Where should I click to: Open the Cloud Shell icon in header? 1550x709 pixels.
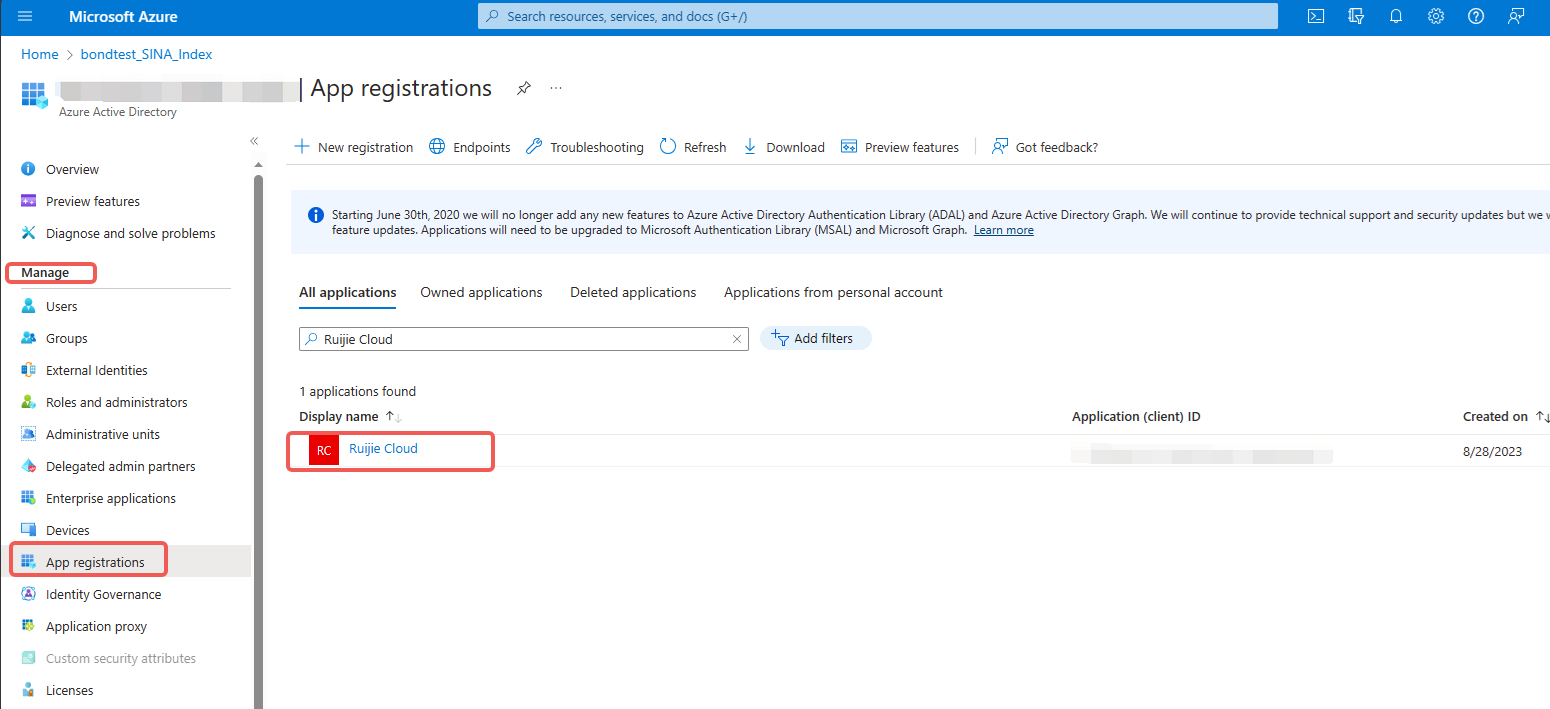point(1317,16)
